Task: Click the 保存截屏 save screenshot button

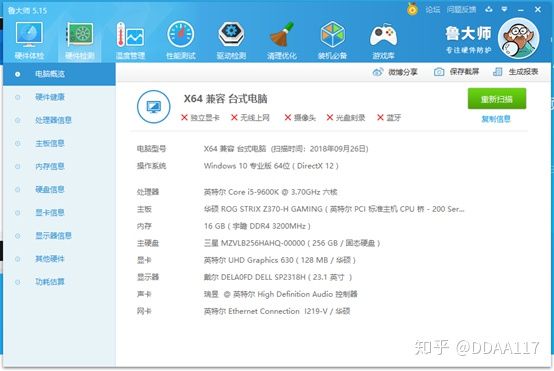Action: (x=456, y=72)
